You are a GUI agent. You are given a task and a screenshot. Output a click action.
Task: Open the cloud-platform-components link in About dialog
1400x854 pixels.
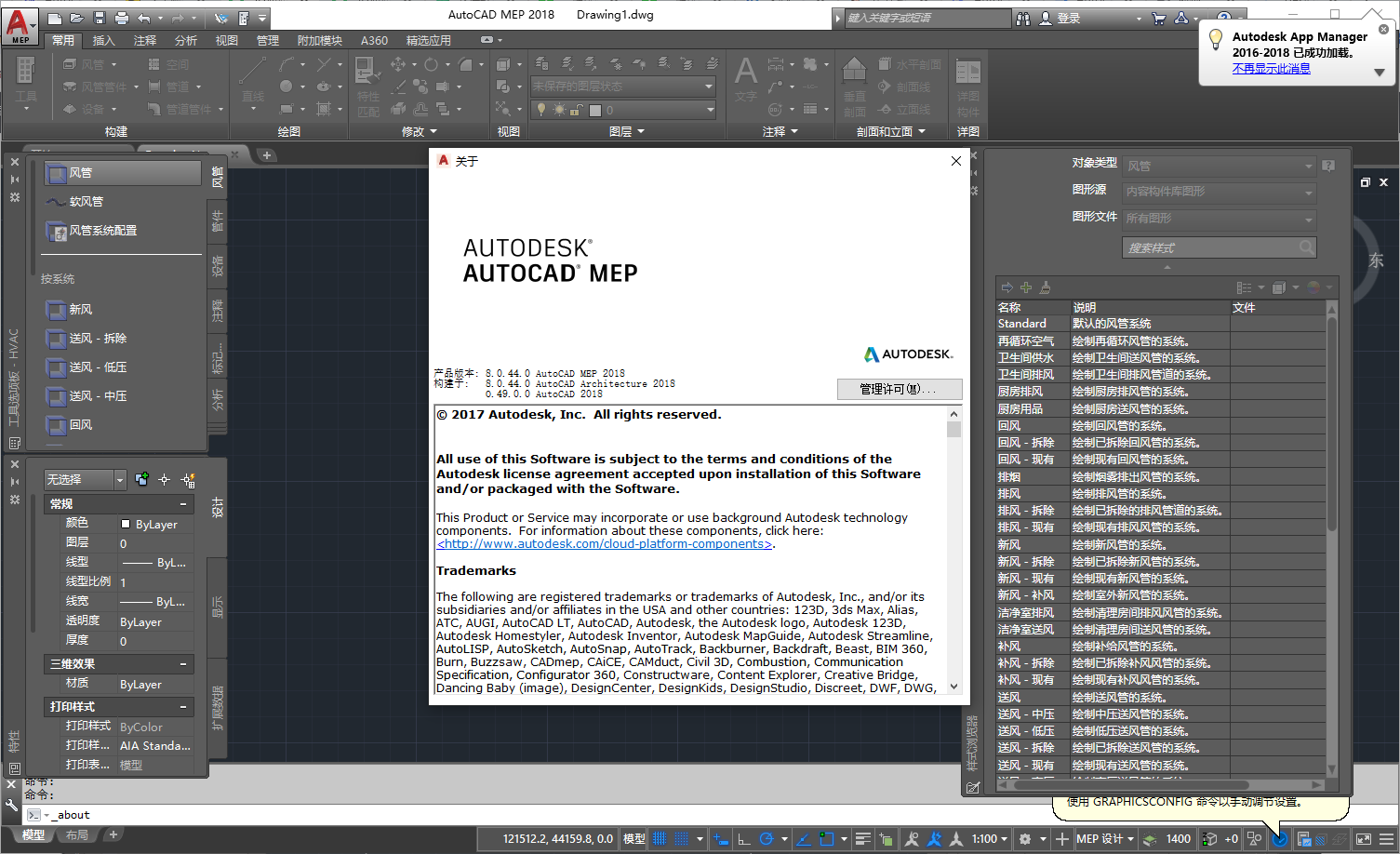[603, 543]
